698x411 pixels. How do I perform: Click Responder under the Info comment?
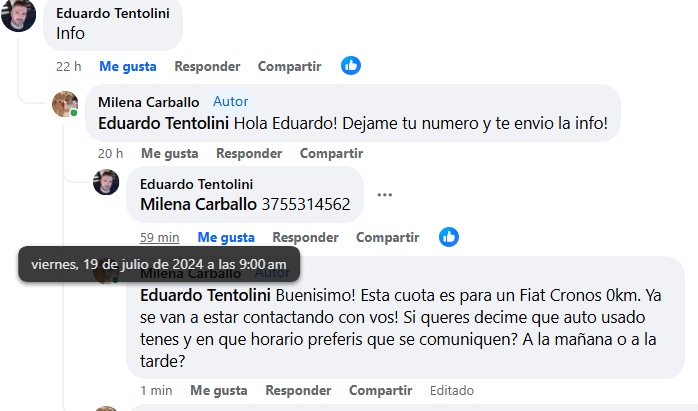[x=207, y=67]
